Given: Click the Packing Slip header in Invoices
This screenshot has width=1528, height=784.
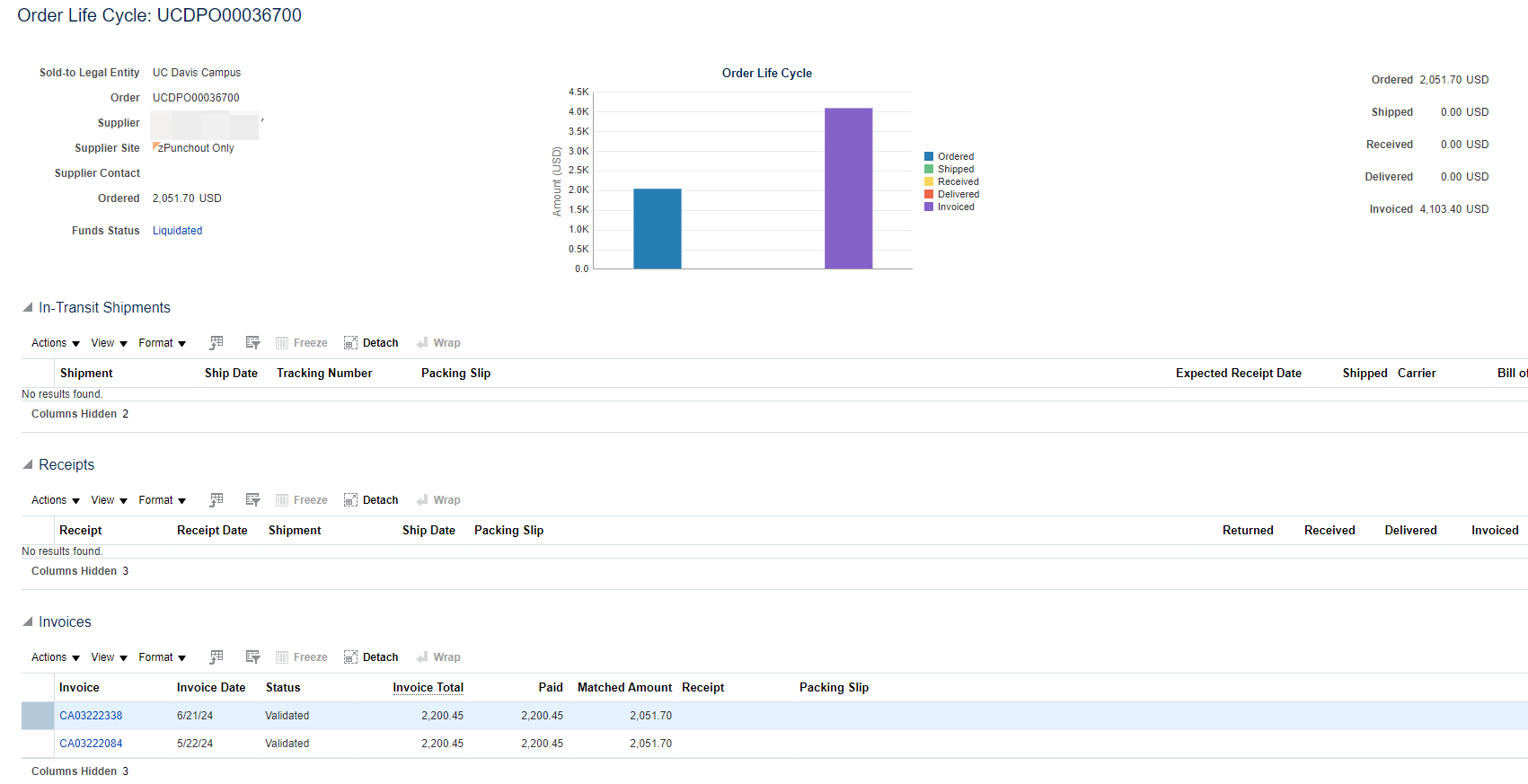Looking at the screenshot, I should 834,688.
